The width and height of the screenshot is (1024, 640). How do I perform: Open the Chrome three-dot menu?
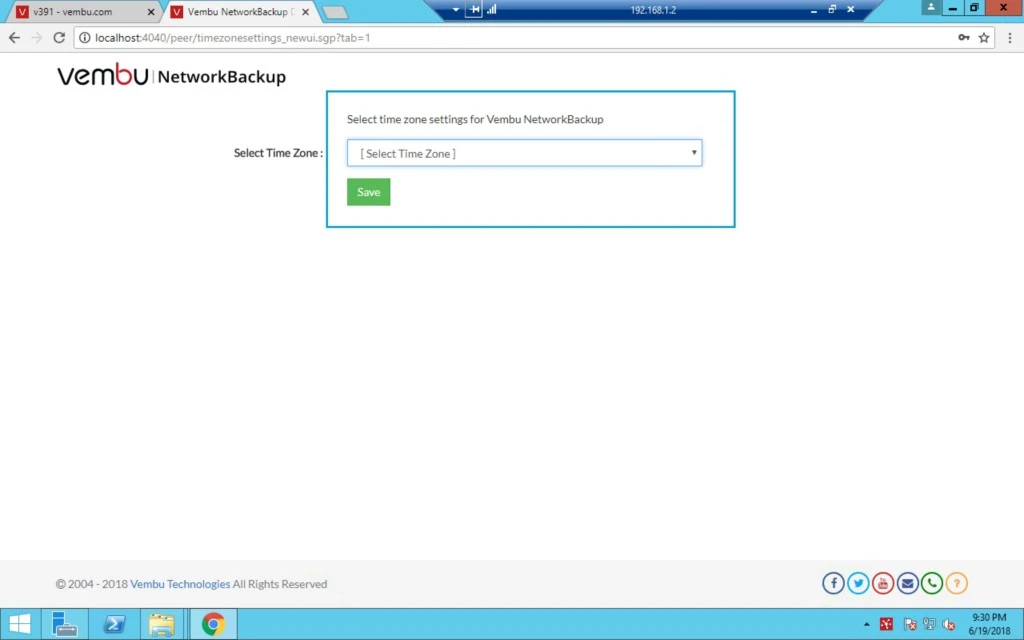(x=1010, y=38)
